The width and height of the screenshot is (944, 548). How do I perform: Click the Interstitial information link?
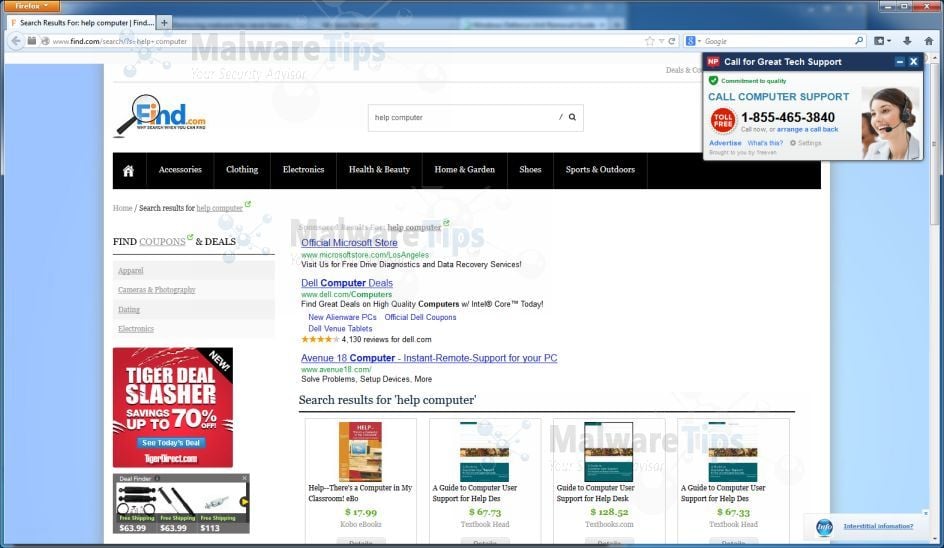tap(878, 526)
